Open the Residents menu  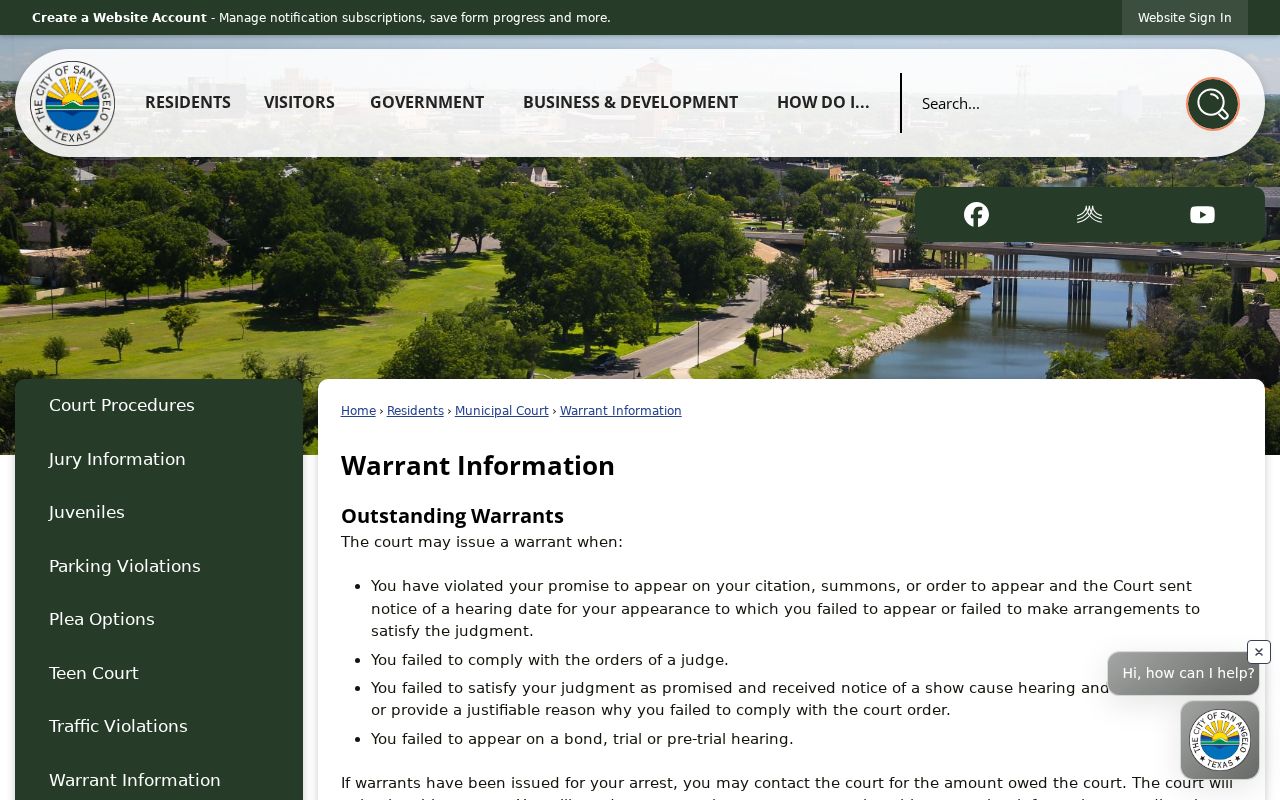coord(188,102)
